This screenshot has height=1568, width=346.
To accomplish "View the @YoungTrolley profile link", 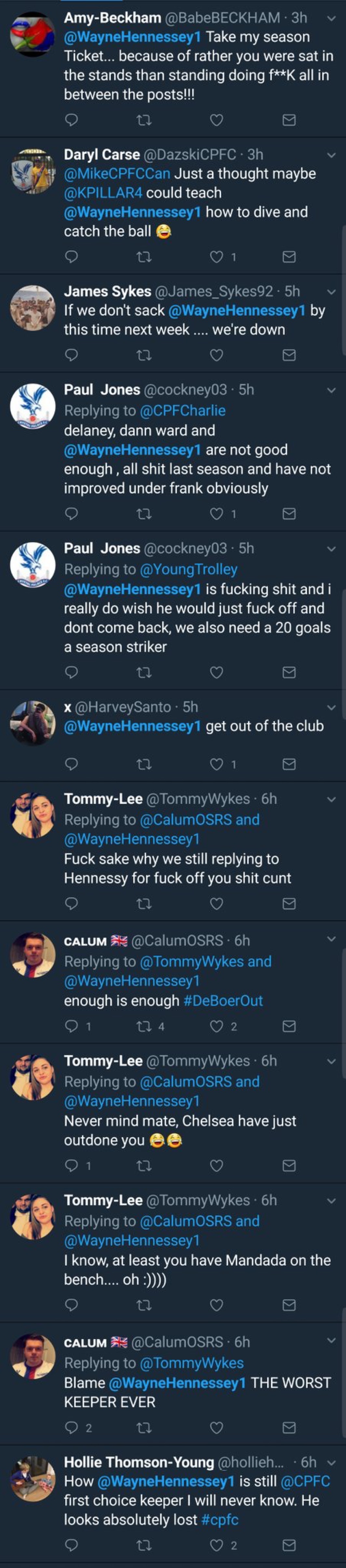I will (189, 570).
